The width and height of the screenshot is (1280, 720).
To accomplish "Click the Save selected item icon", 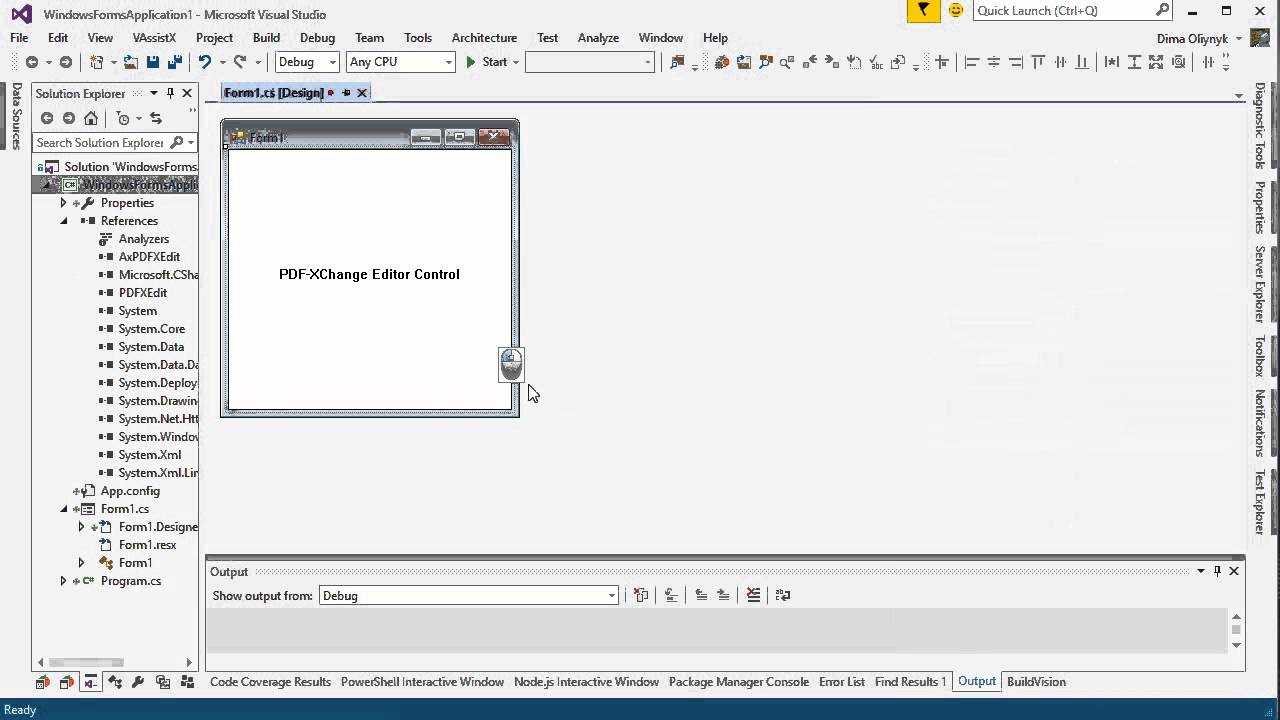I will [153, 62].
